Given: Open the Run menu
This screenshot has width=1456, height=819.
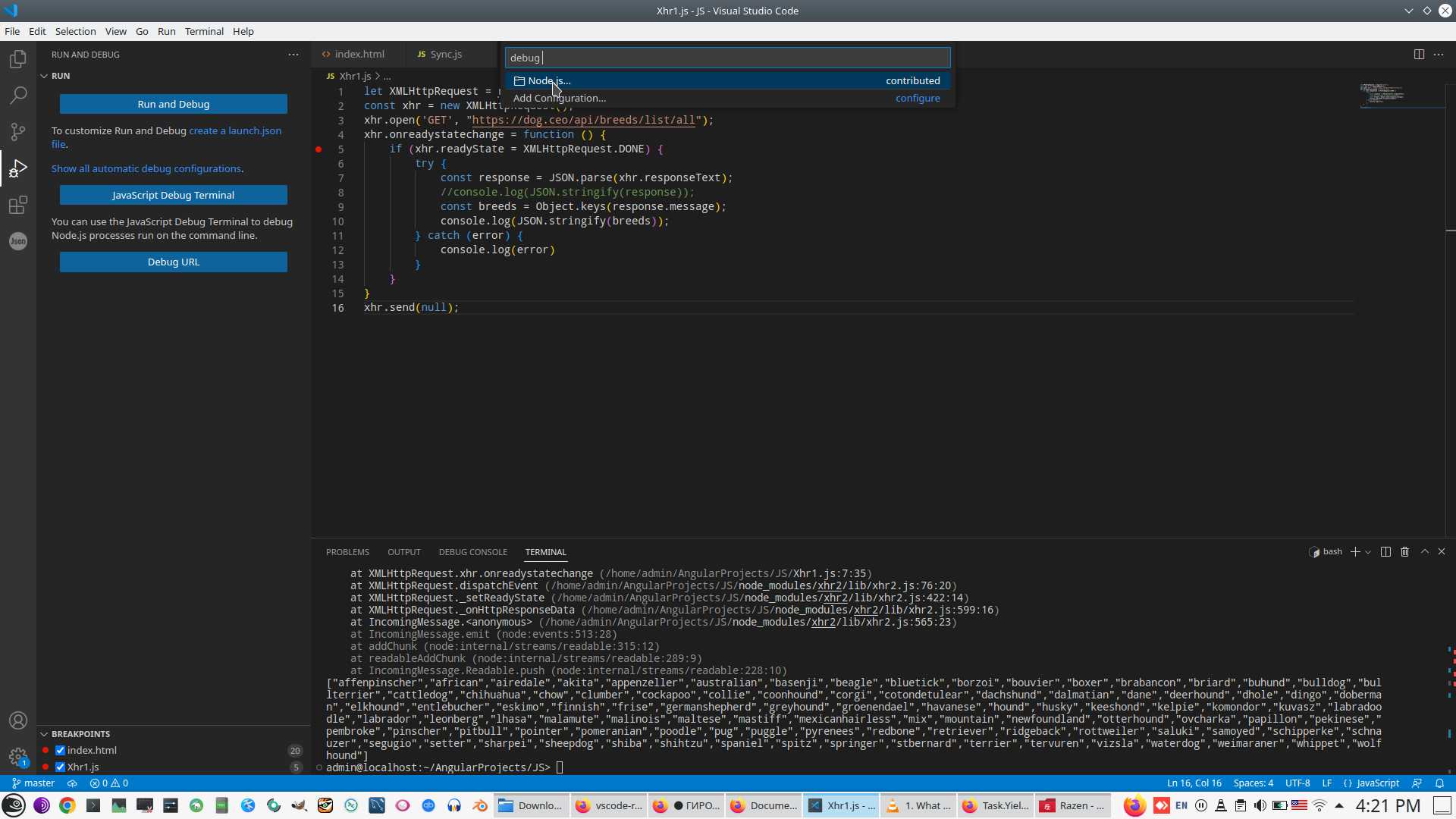Looking at the screenshot, I should [166, 31].
